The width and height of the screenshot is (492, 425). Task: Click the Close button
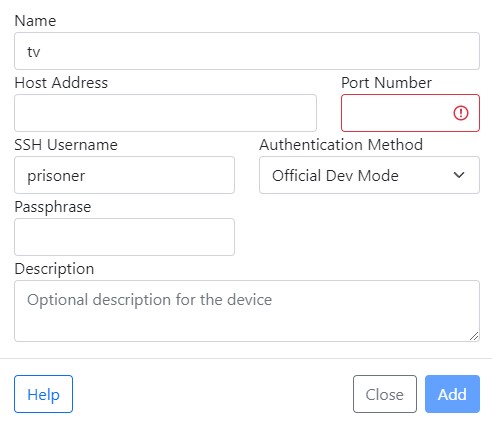[x=385, y=394]
